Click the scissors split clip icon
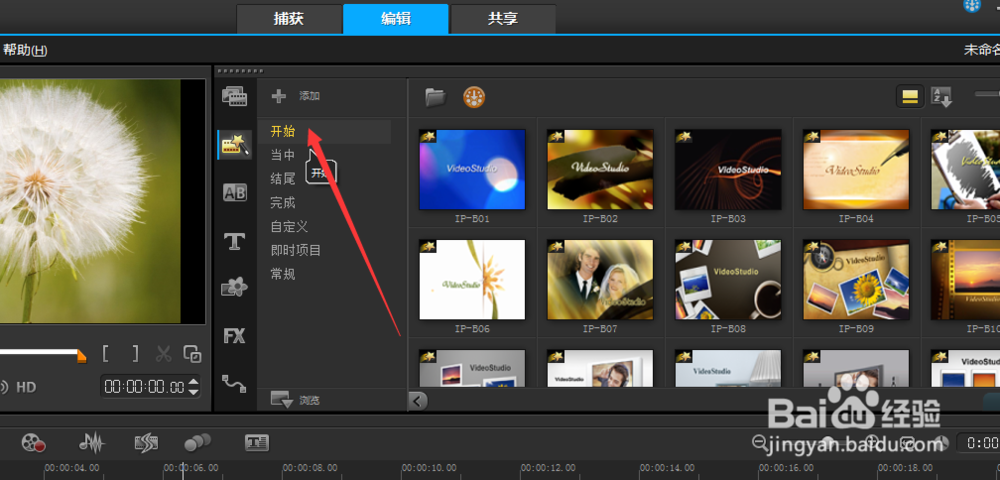The width and height of the screenshot is (1000, 480). [x=164, y=353]
